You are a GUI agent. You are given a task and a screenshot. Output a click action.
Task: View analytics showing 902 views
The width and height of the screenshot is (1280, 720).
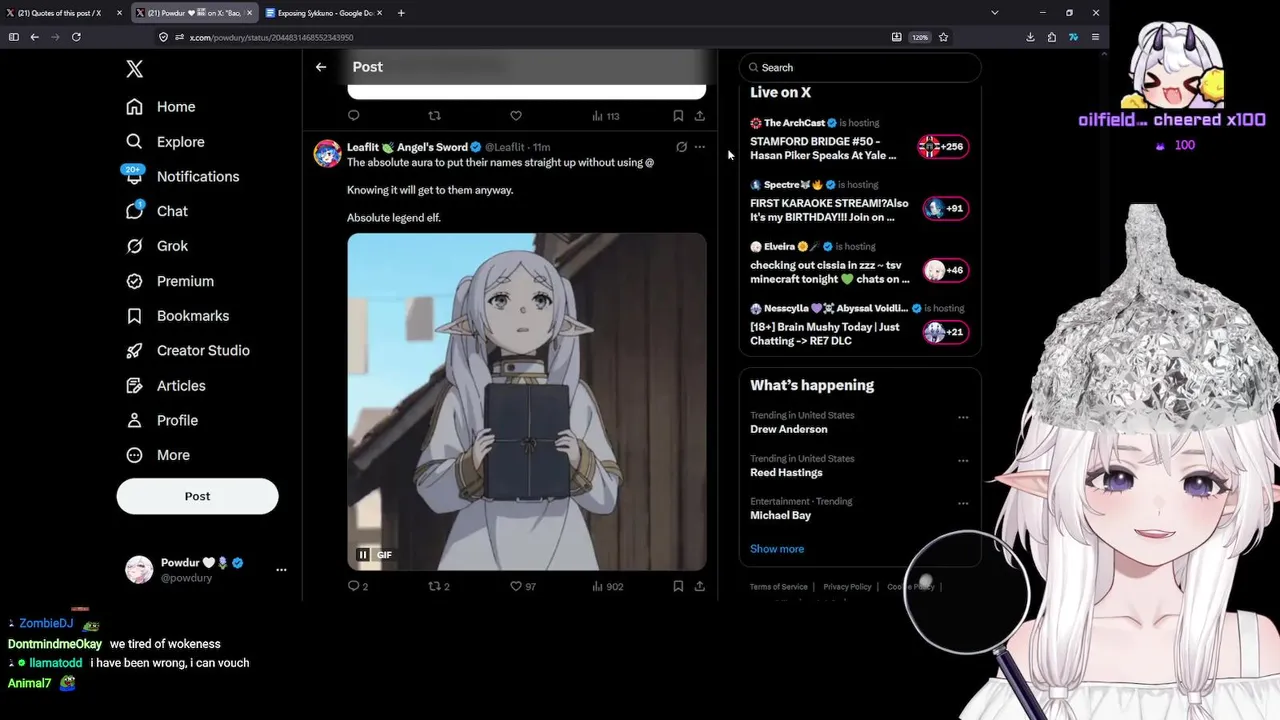point(607,586)
